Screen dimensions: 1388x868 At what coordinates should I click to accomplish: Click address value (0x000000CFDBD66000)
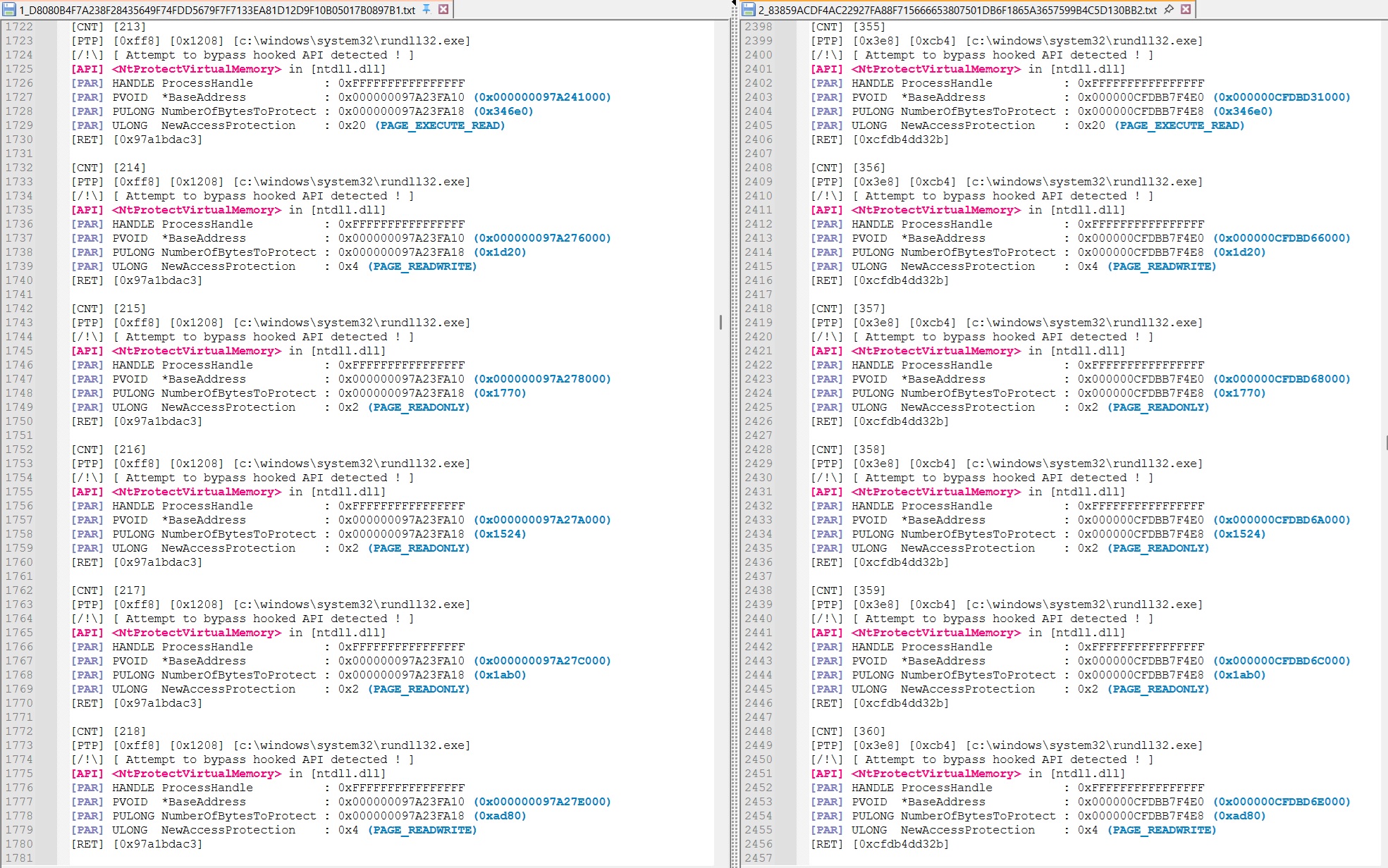point(1282,238)
